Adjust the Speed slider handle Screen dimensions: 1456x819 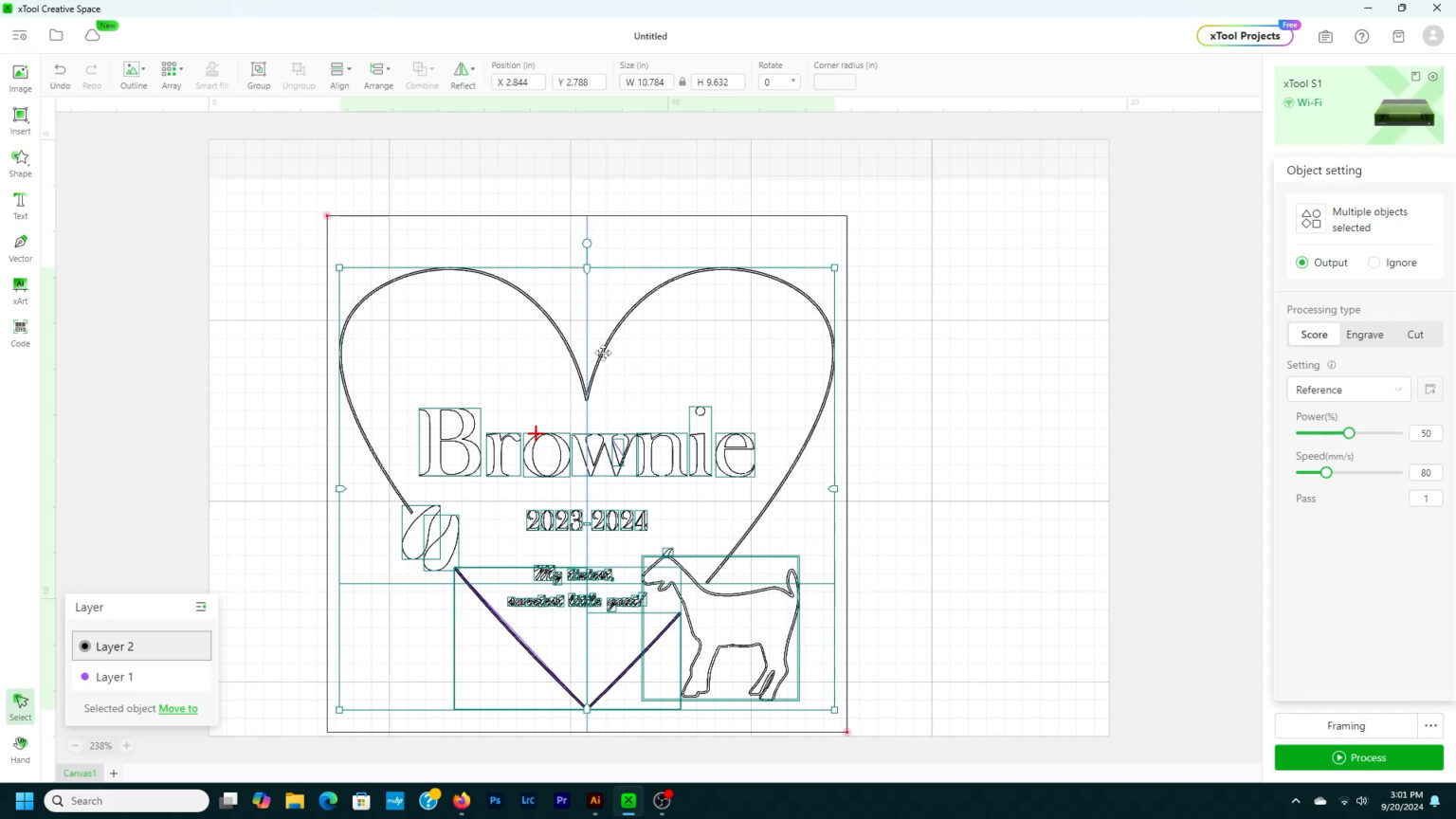tap(1326, 473)
